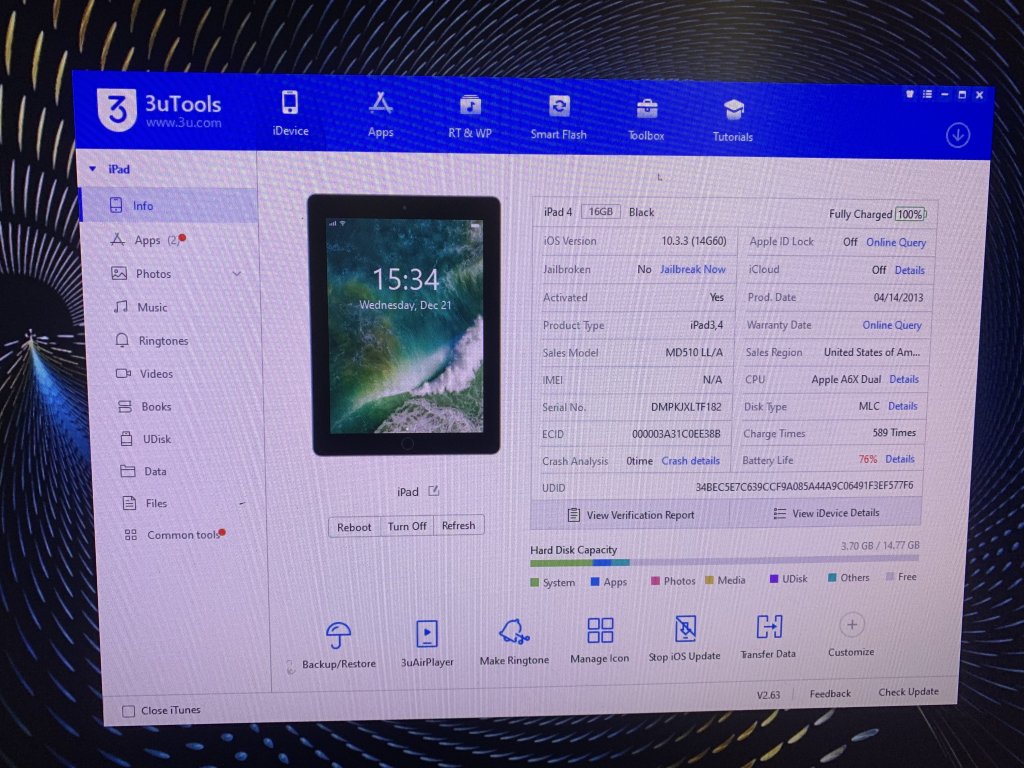
Task: Open Disk Type Details link
Action: tap(903, 406)
